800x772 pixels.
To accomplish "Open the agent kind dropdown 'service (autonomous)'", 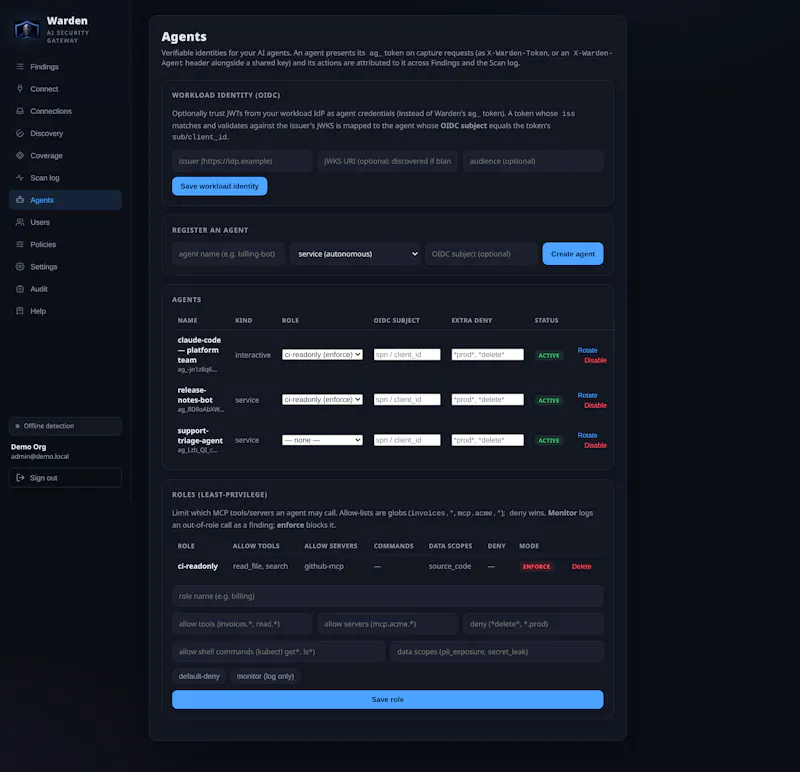I will click(355, 254).
